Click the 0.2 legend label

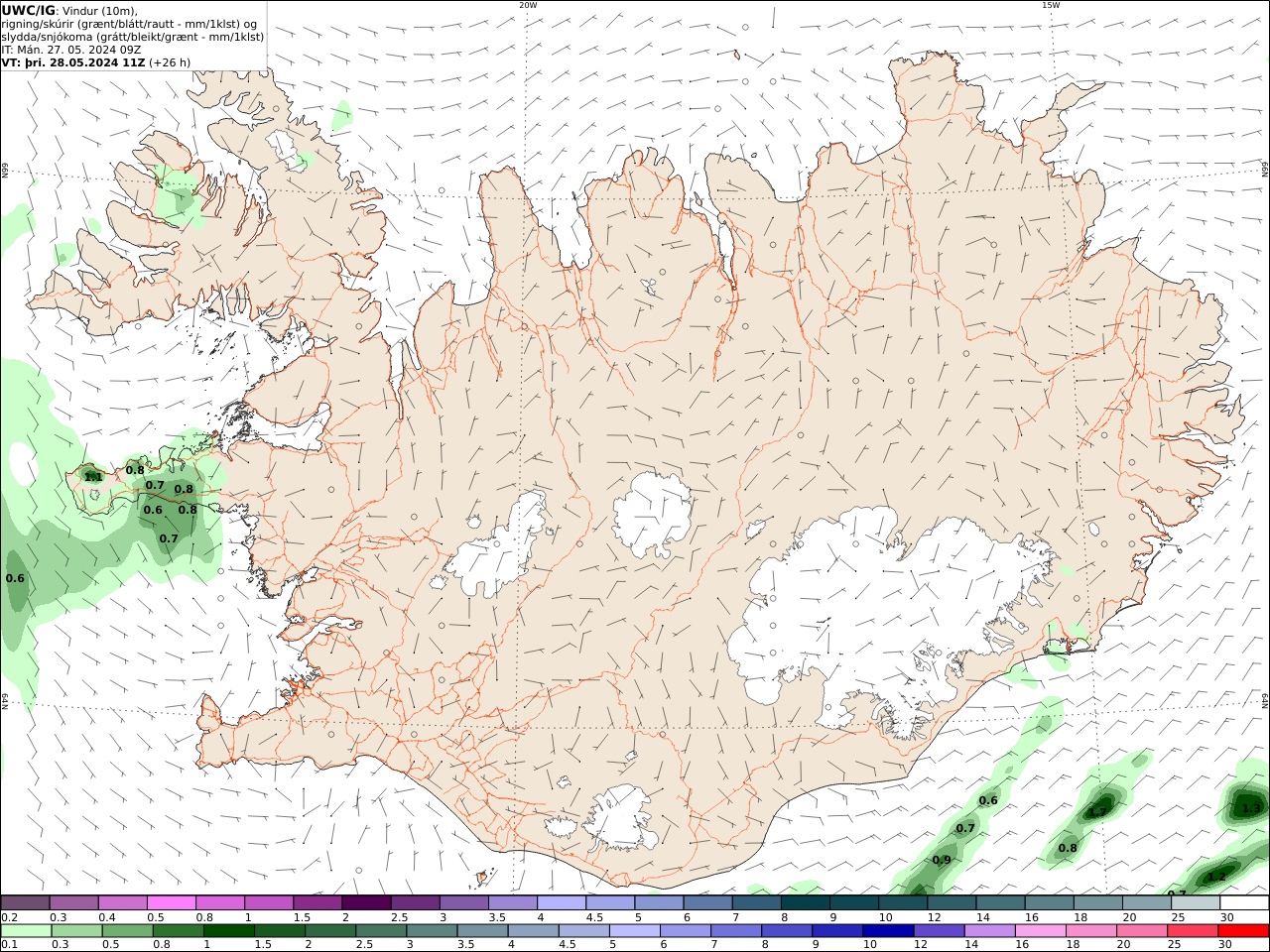tap(9, 917)
